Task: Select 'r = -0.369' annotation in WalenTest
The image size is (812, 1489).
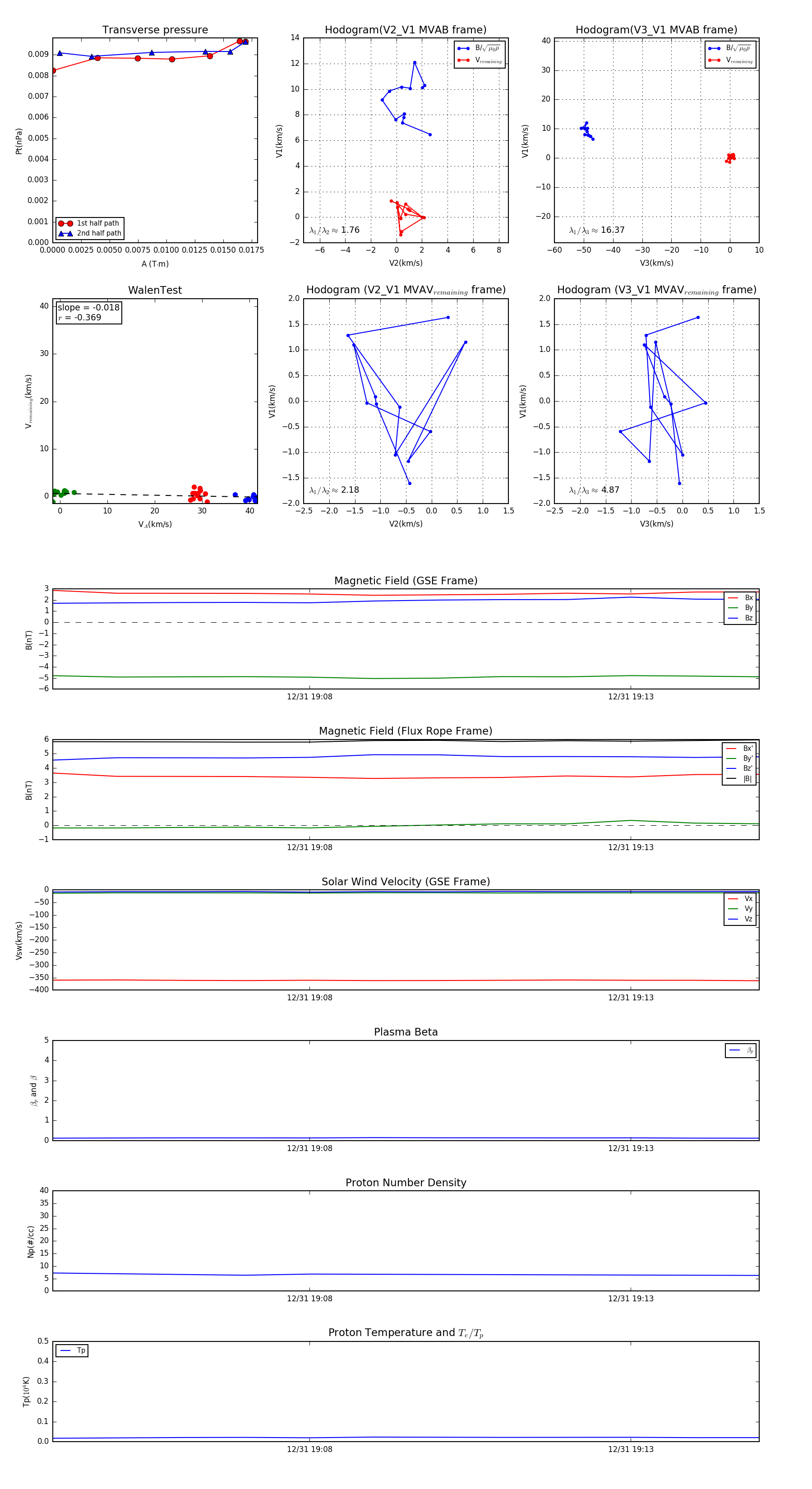Action: (79, 317)
